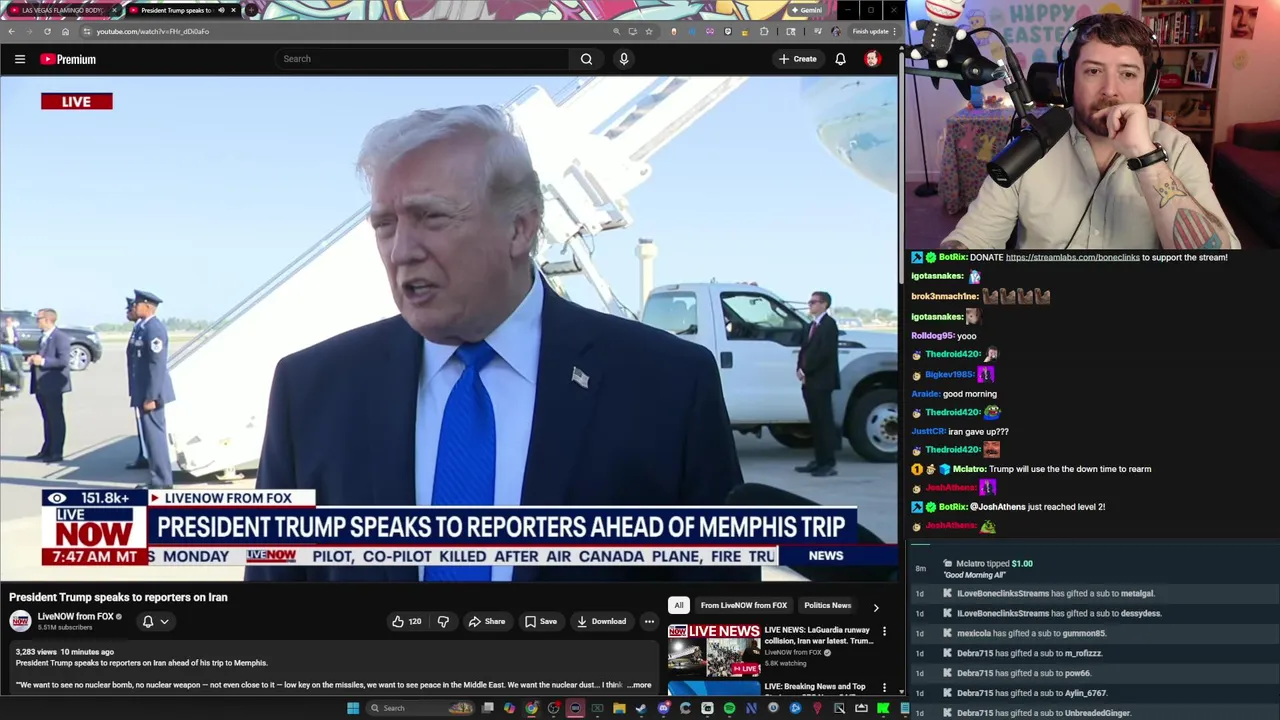The width and height of the screenshot is (1280, 720).
Task: Open options for Breaking News and Top video
Action: pyautogui.click(x=884, y=688)
